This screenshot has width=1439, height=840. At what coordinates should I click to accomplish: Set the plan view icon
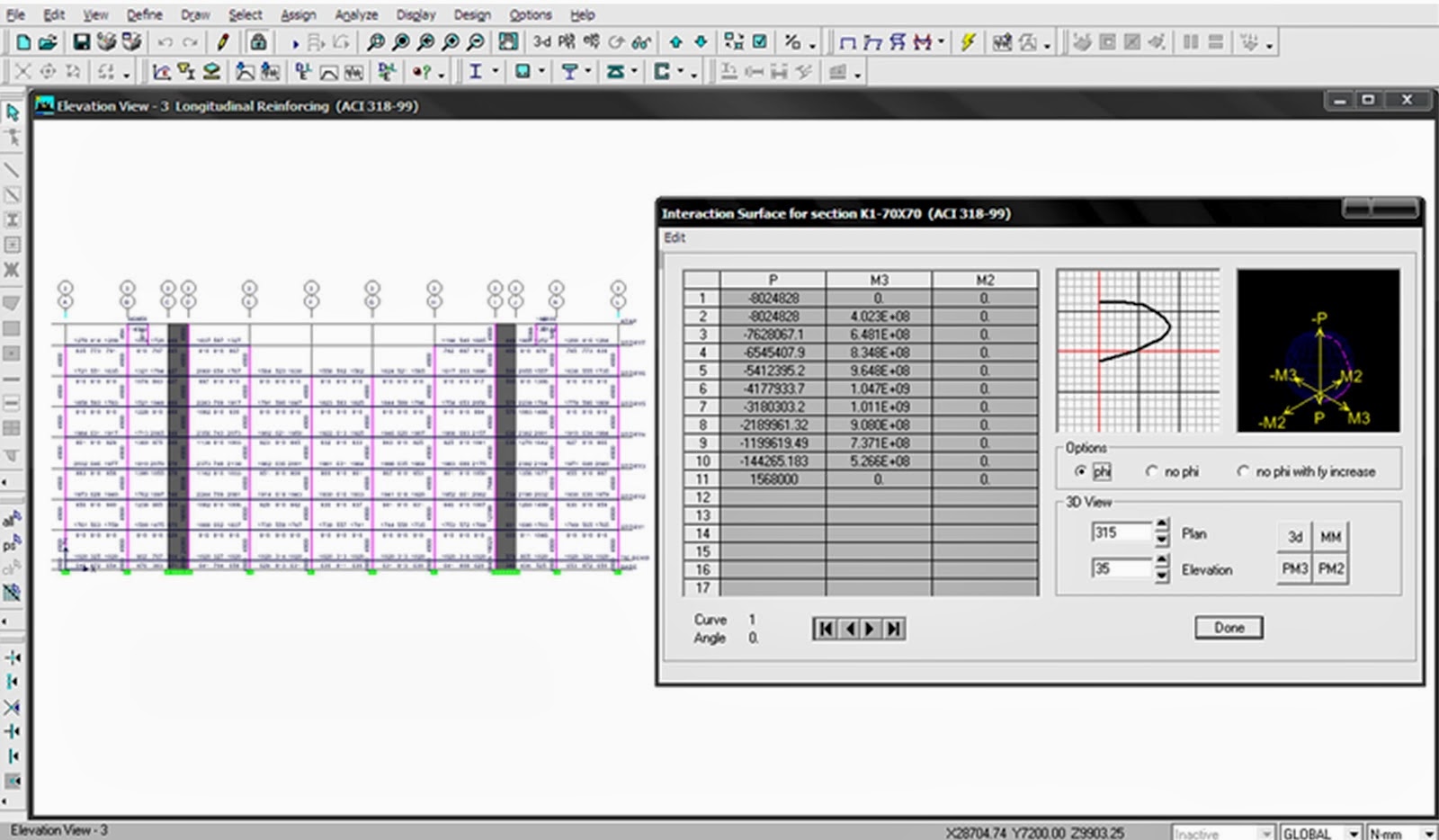pos(567,42)
